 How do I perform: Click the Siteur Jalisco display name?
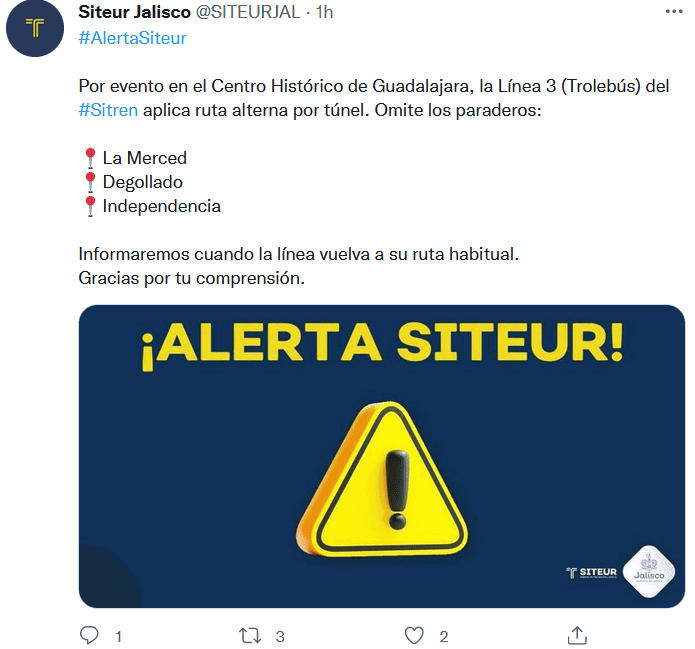[134, 12]
